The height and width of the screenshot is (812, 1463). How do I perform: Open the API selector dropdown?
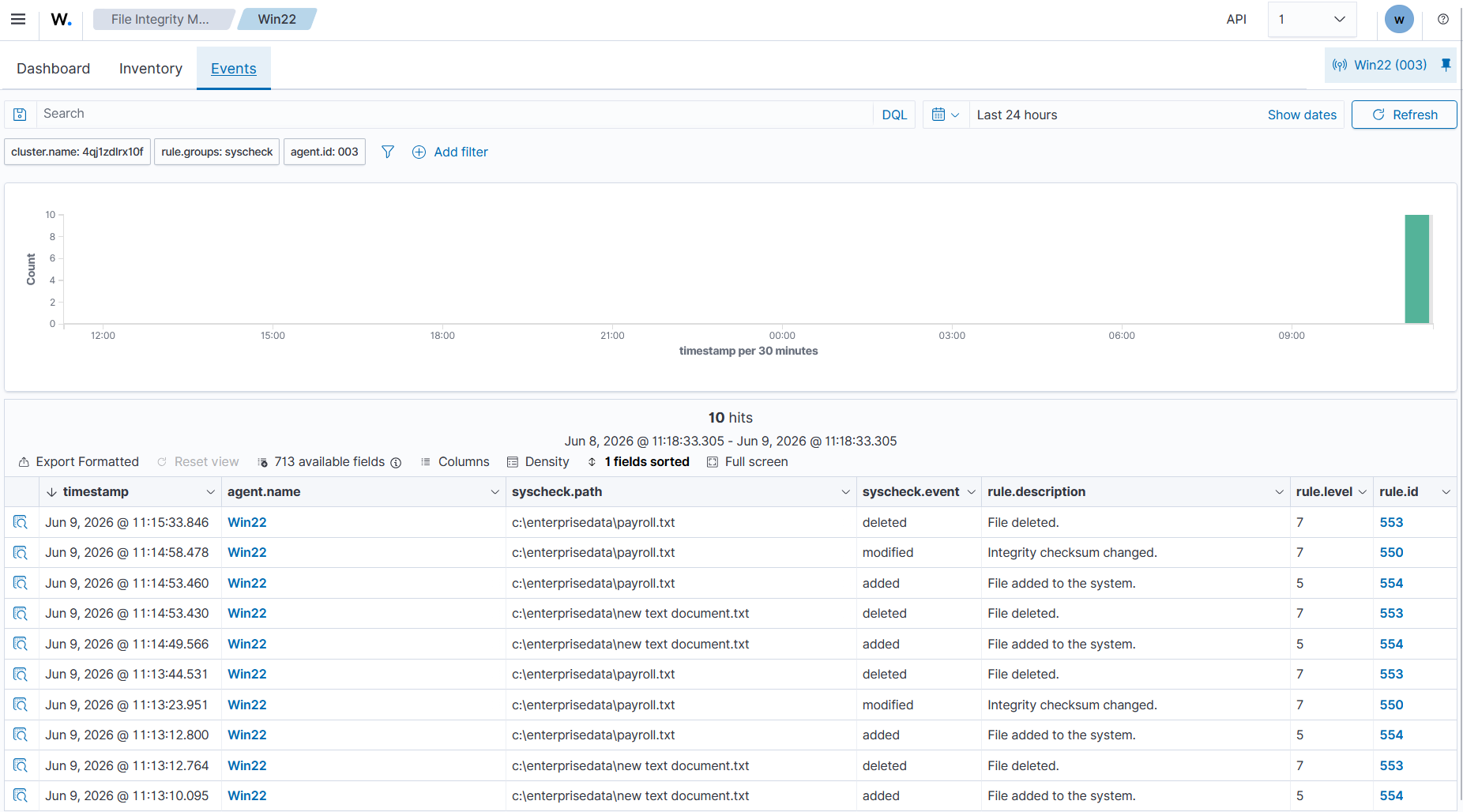point(1312,19)
